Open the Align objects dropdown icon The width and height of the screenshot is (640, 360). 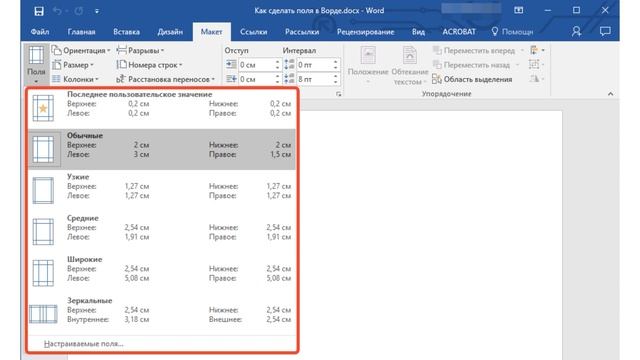click(x=537, y=50)
